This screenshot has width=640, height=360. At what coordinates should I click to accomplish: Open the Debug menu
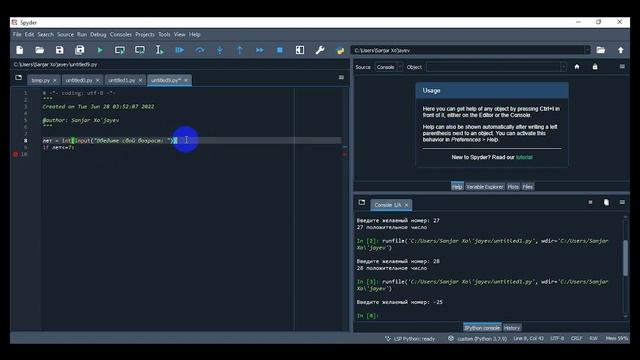pyautogui.click(x=98, y=35)
